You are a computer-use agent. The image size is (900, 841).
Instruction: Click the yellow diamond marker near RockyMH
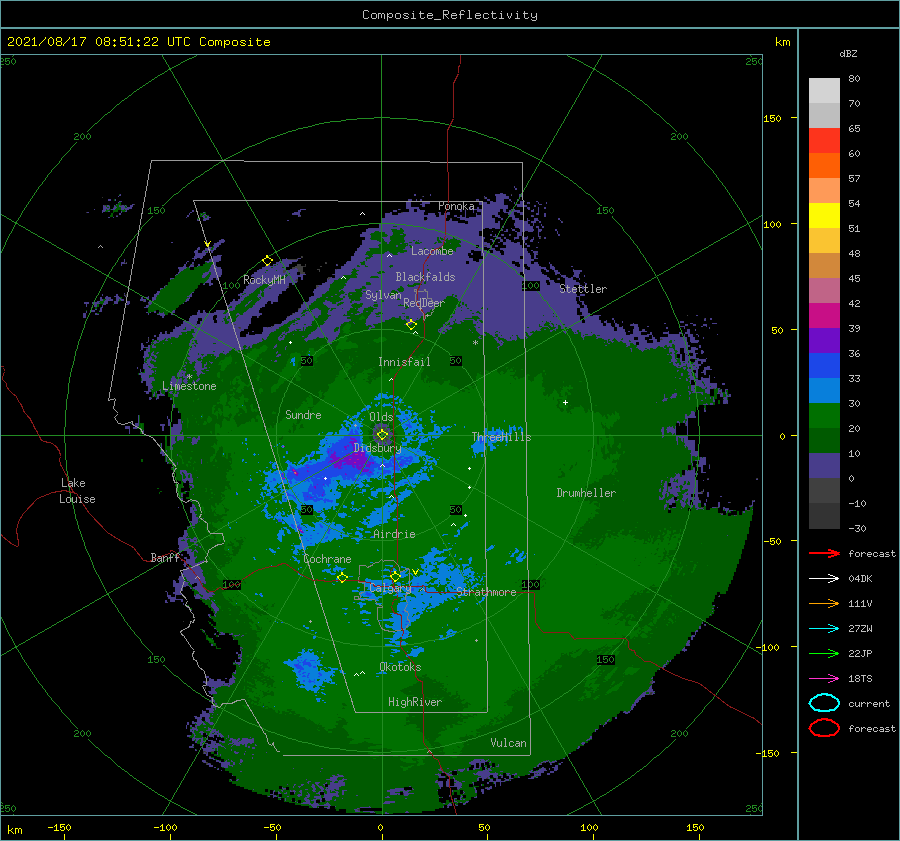pyautogui.click(x=267, y=261)
